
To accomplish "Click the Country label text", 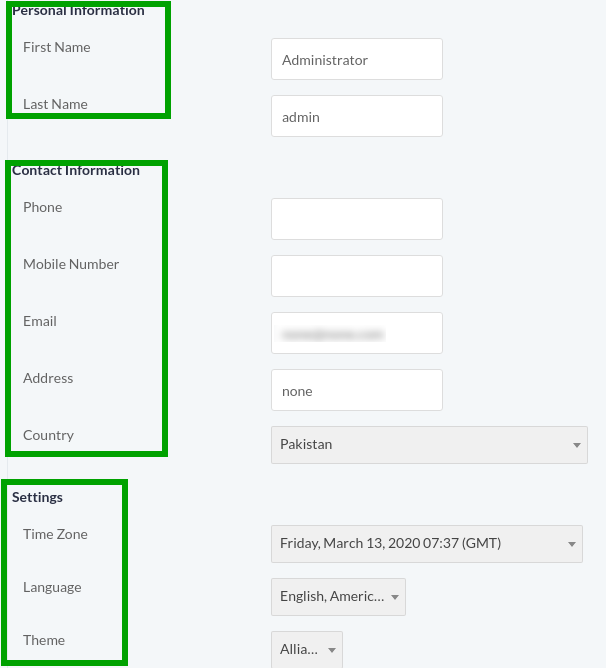I will click(48, 435).
